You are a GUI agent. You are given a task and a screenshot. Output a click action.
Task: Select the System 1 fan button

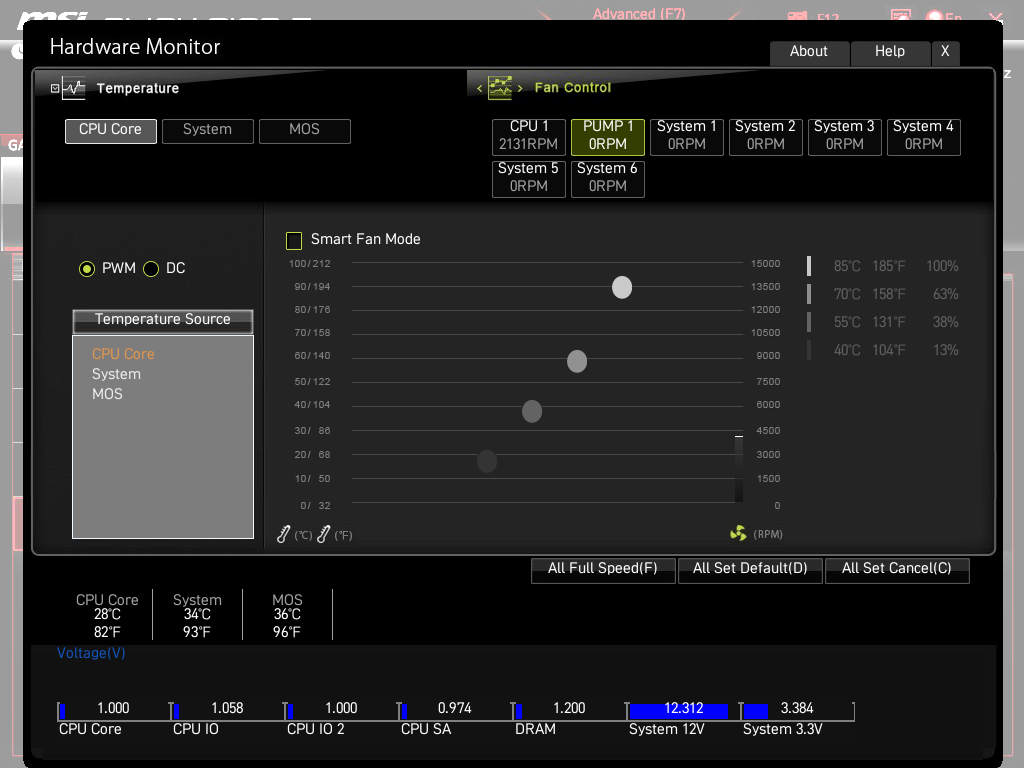pos(686,136)
